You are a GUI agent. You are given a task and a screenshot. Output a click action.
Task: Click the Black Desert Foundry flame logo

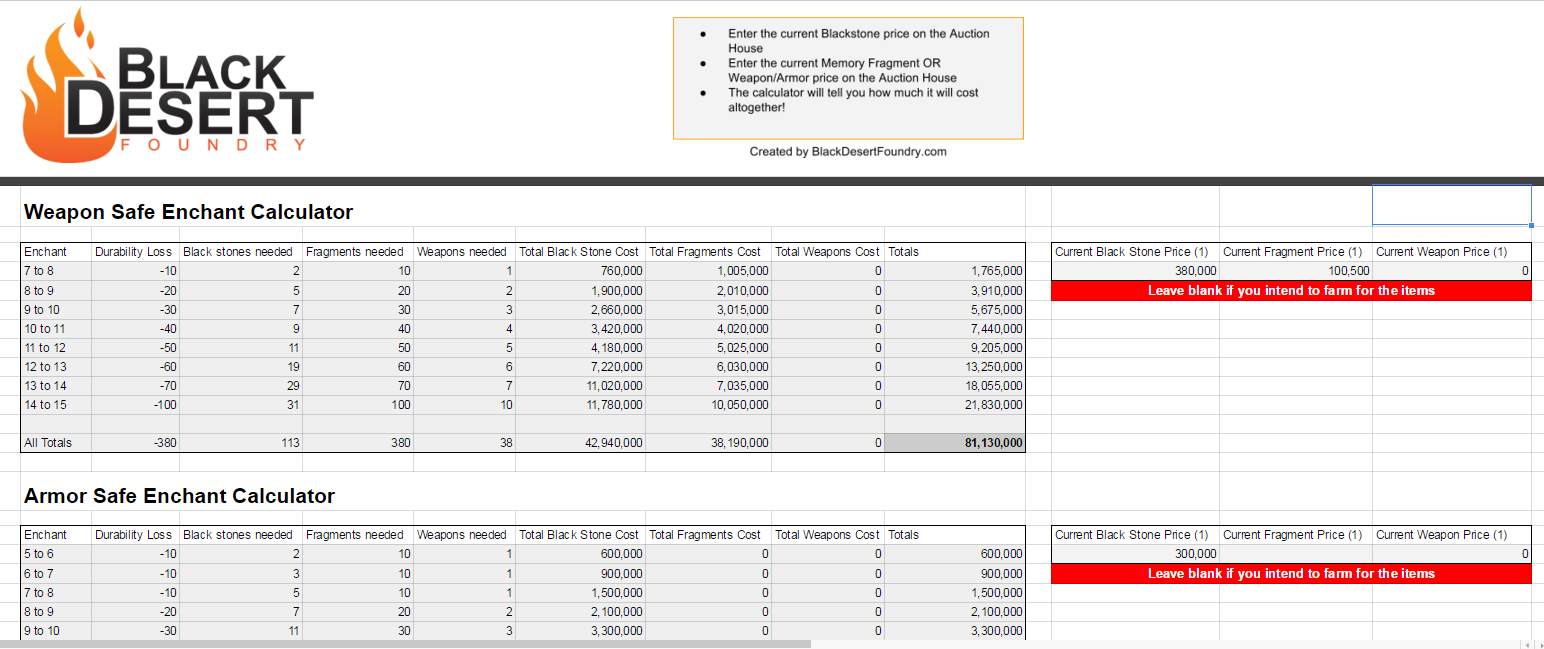(167, 85)
